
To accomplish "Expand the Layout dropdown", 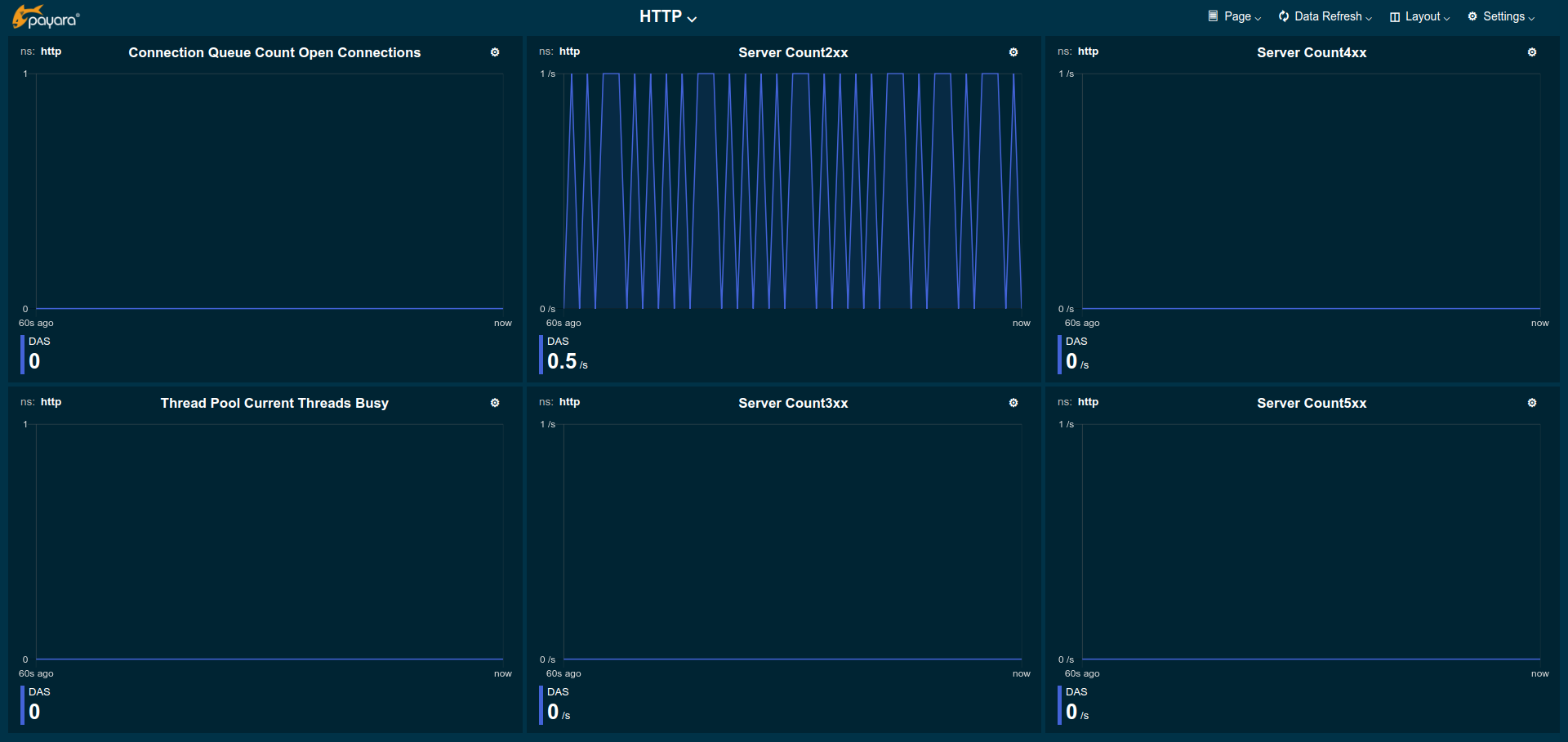I will 1419,16.
